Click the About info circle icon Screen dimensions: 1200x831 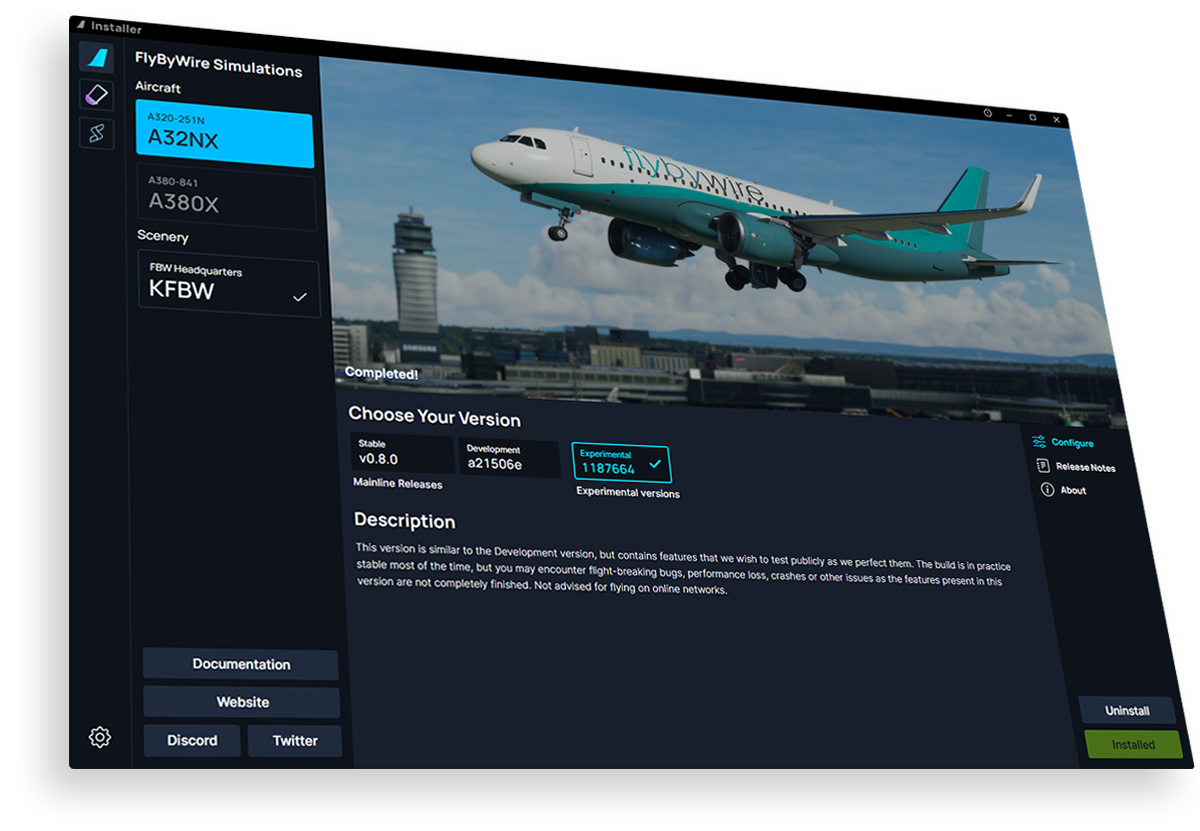click(x=1047, y=490)
